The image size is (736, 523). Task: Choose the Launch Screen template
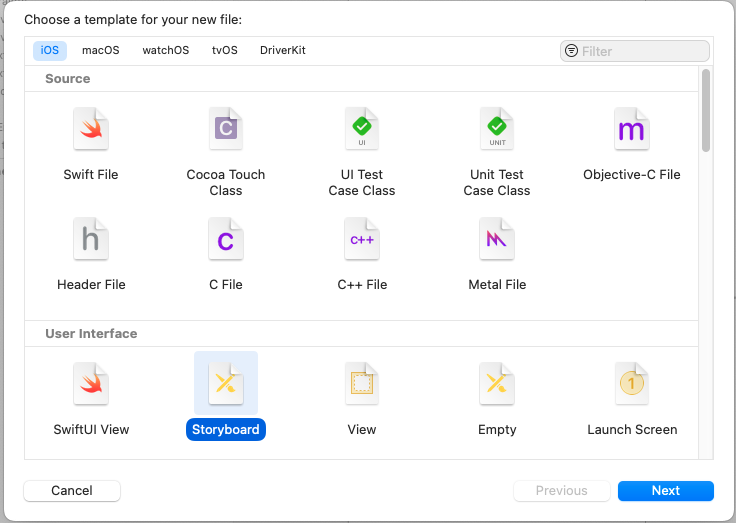pyautogui.click(x=632, y=385)
